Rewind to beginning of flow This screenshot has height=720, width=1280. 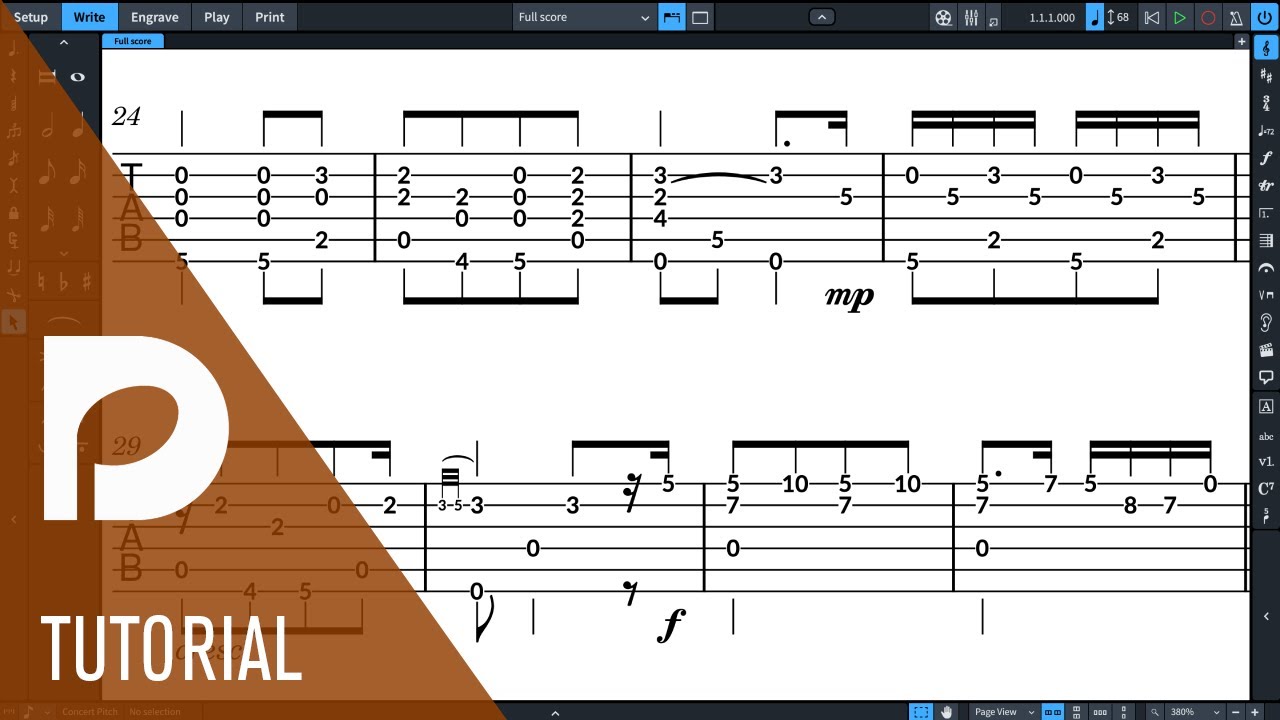click(1152, 17)
